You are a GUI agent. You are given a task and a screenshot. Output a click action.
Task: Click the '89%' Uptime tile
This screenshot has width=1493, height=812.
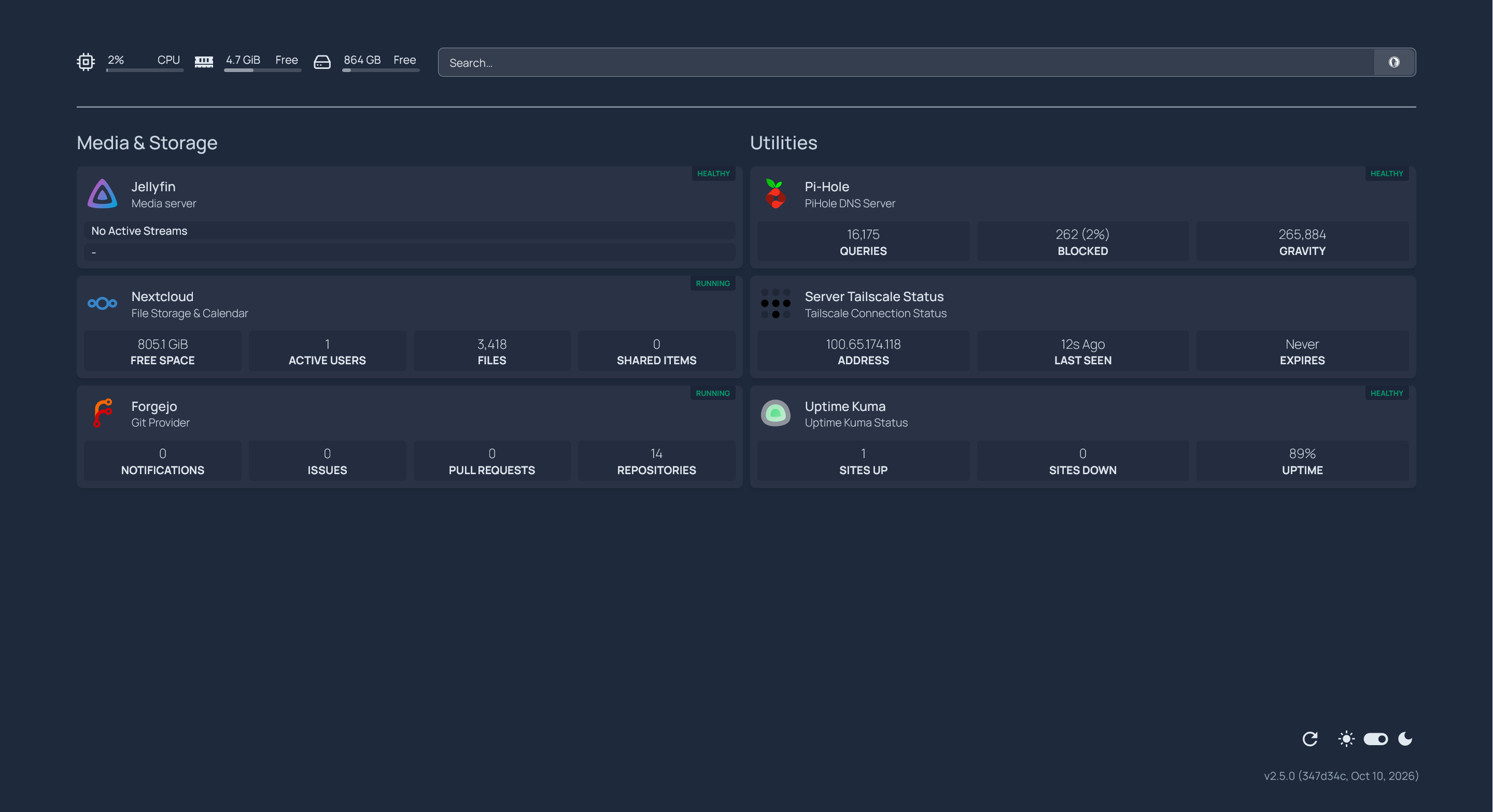1302,461
